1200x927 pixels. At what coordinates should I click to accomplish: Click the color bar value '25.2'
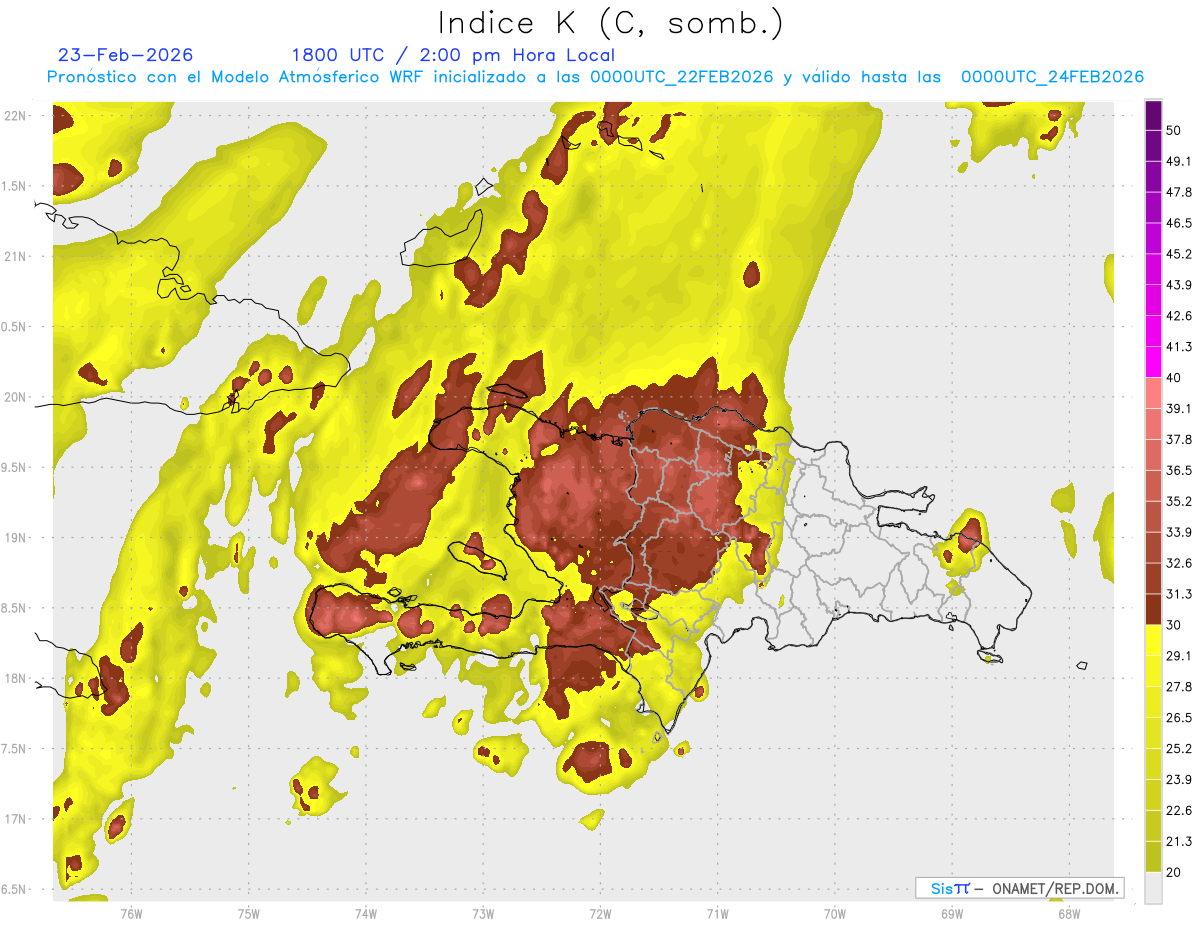[x=1179, y=748]
